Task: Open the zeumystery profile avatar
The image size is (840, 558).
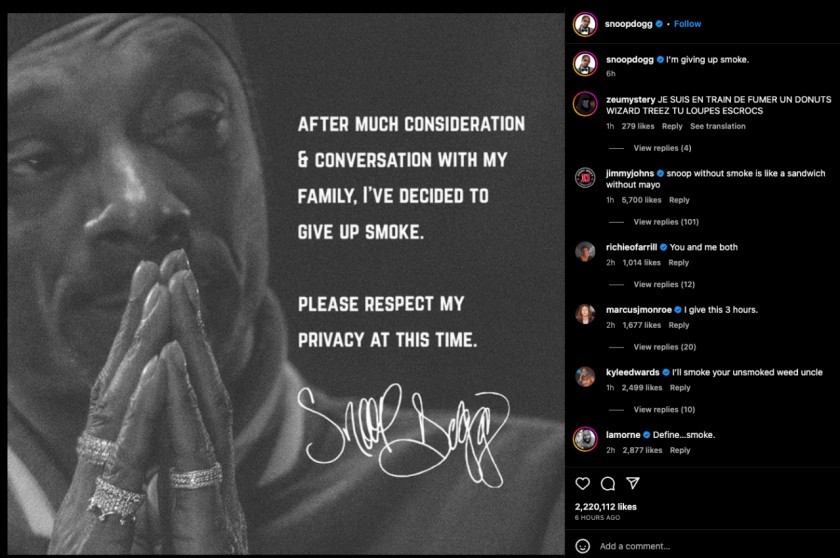Action: 585,104
